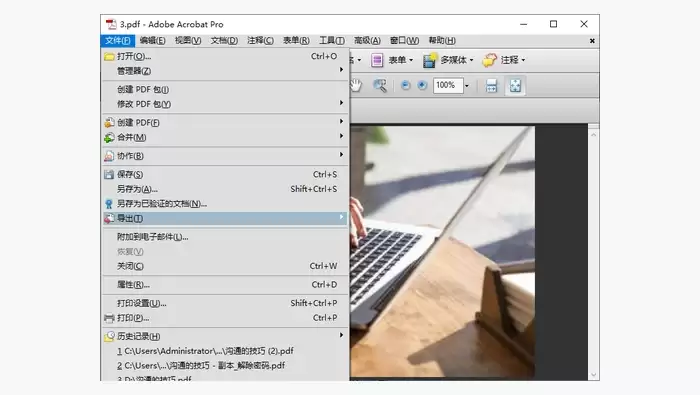Open the 文档(D) menu
The image size is (700, 395).
coord(224,41)
